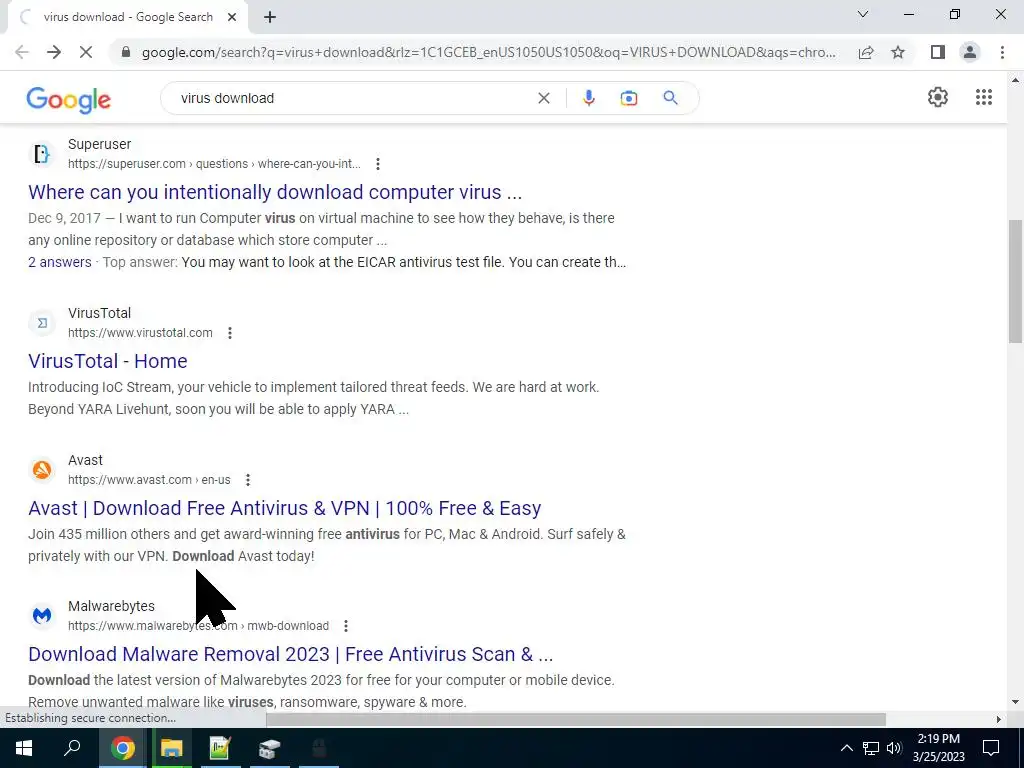The image size is (1024, 768).
Task: Open more options for Superuser result
Action: [x=377, y=164]
